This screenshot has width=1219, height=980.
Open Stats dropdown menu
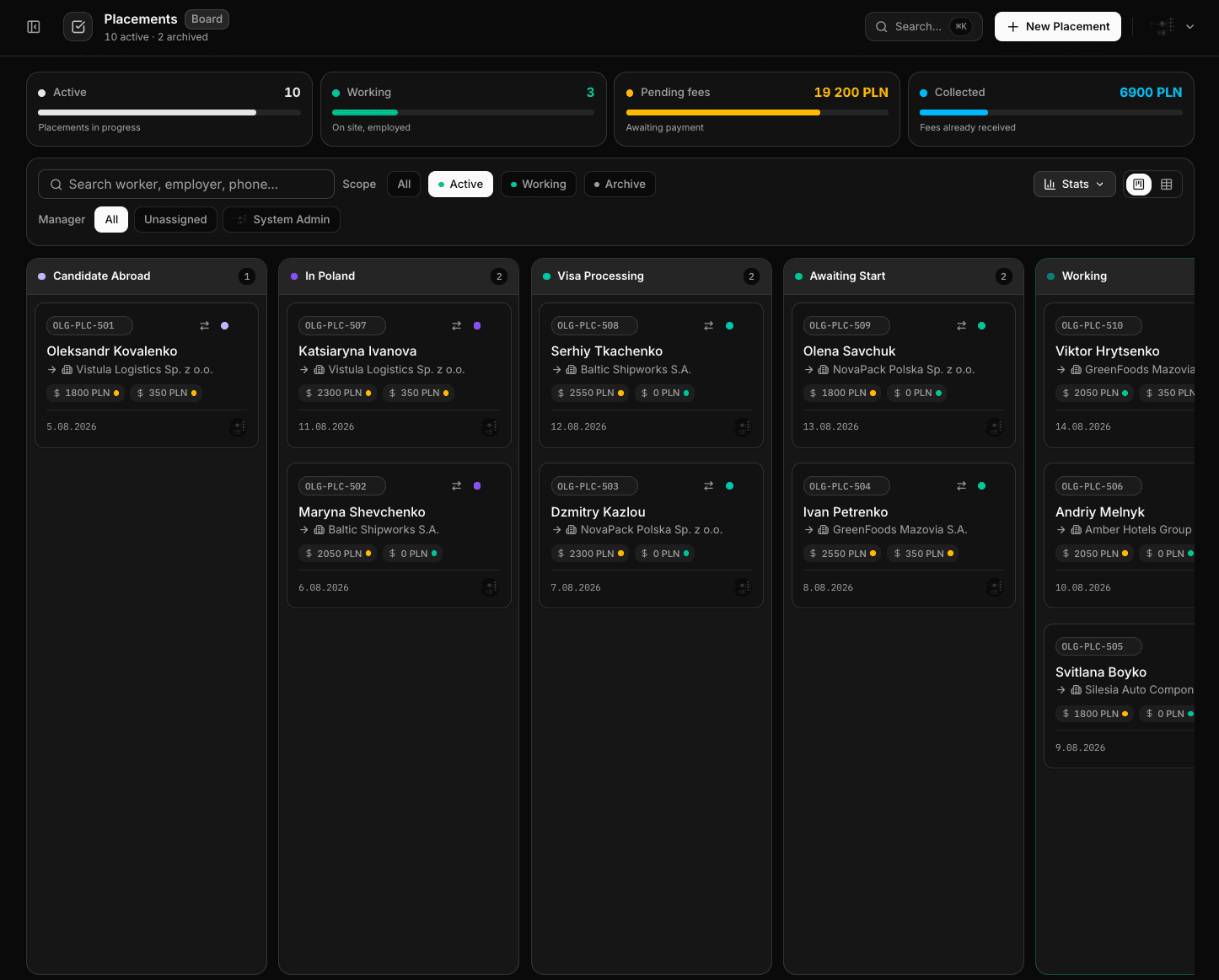pos(1074,185)
